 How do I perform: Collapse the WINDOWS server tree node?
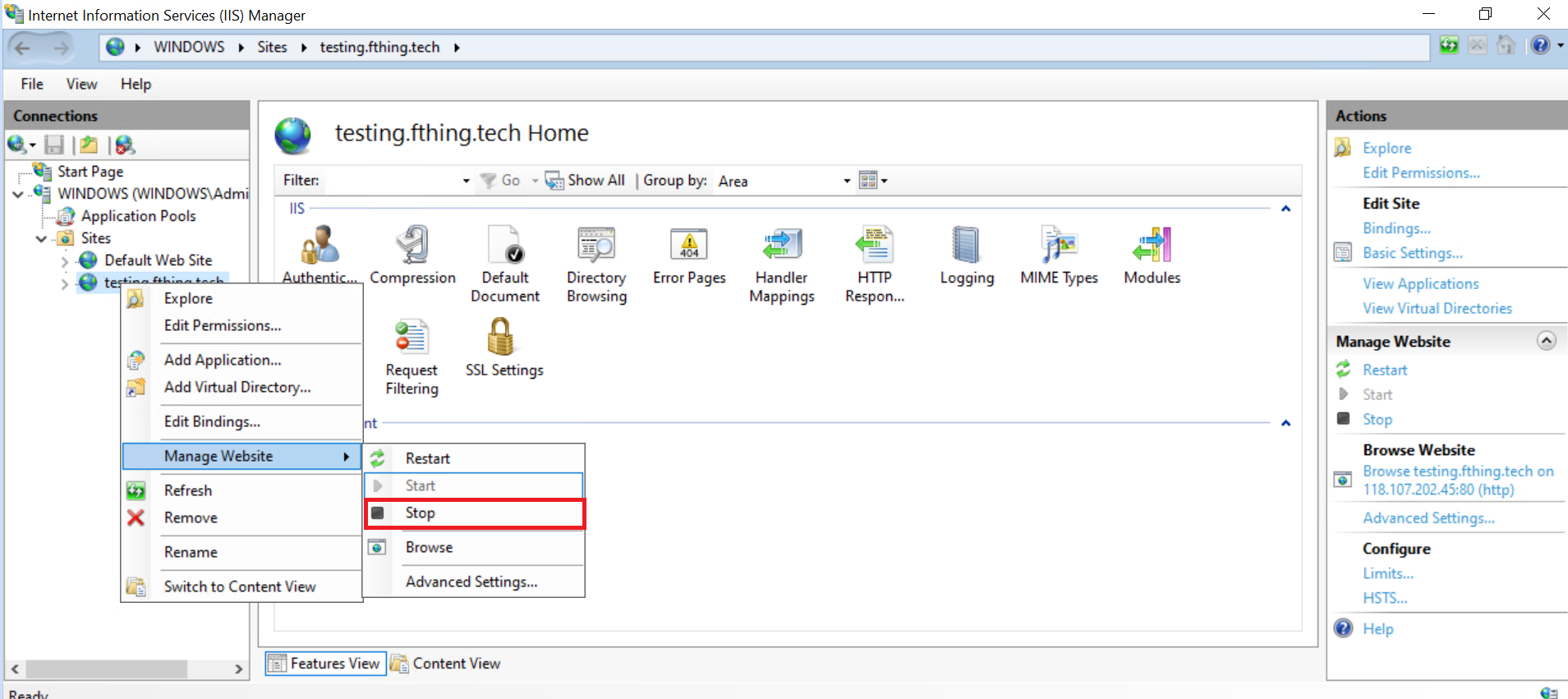tap(18, 195)
